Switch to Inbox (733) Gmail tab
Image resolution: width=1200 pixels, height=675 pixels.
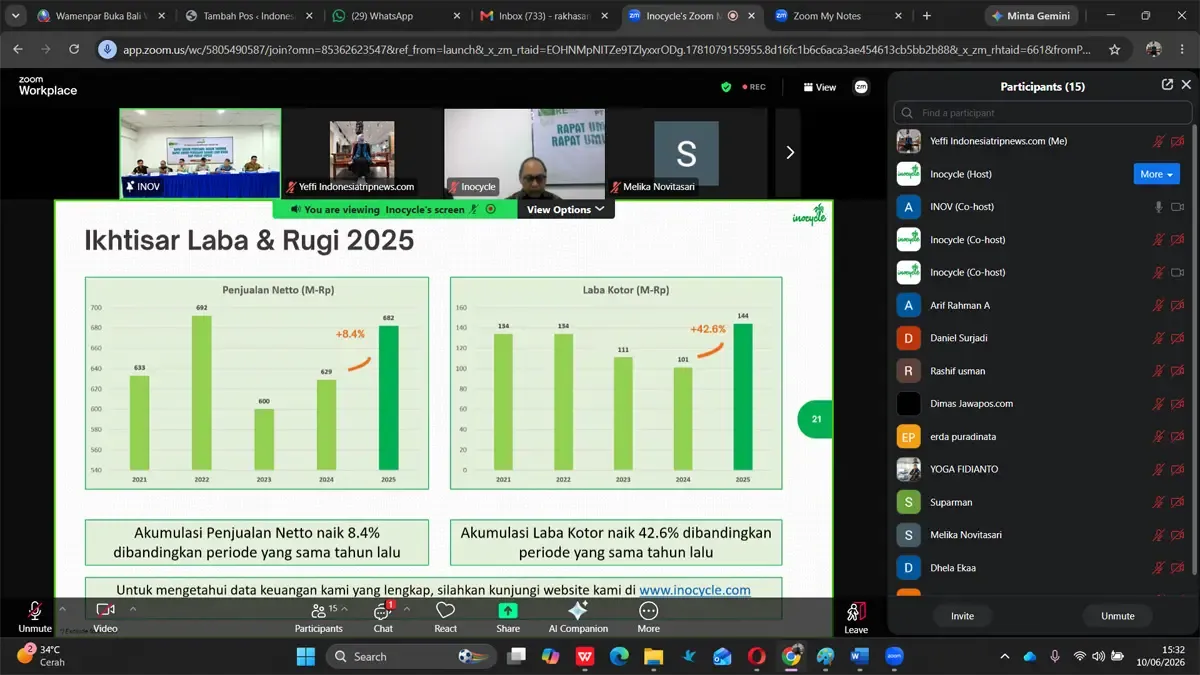543,16
